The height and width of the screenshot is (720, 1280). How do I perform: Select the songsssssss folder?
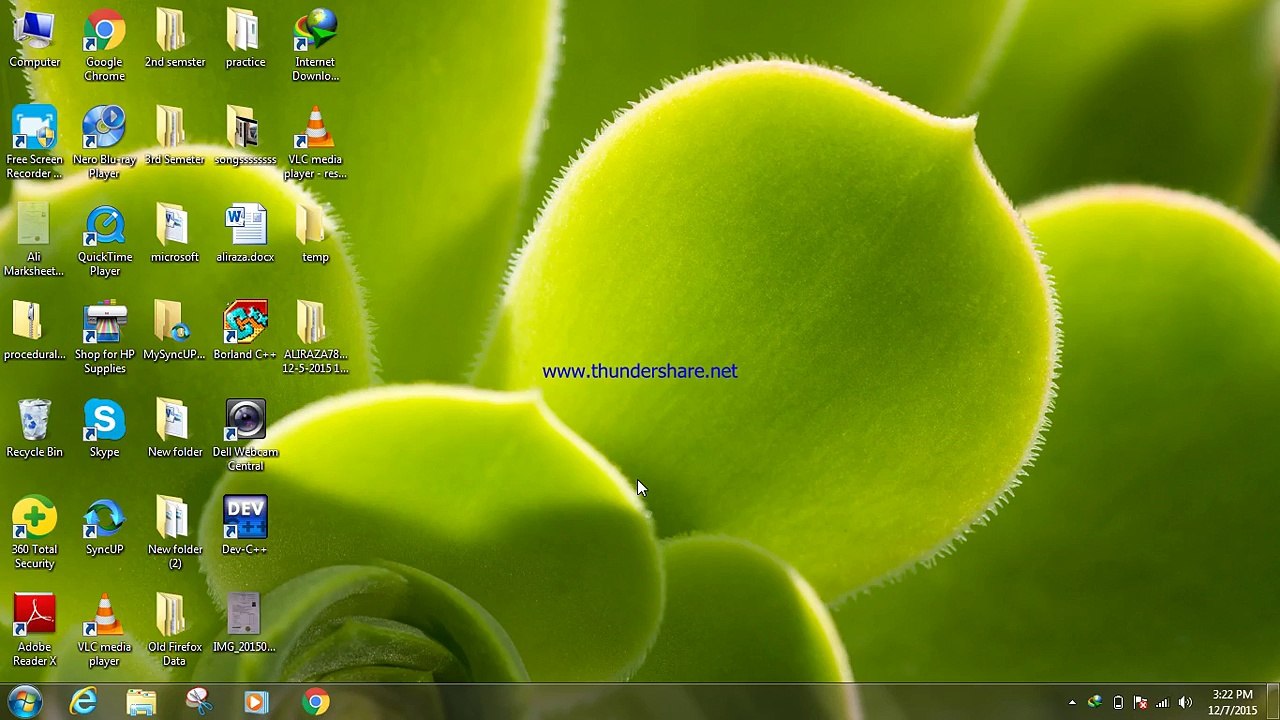[245, 137]
